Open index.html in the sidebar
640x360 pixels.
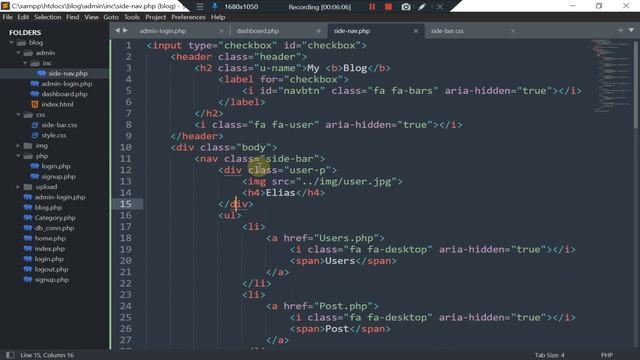pyautogui.click(x=57, y=104)
